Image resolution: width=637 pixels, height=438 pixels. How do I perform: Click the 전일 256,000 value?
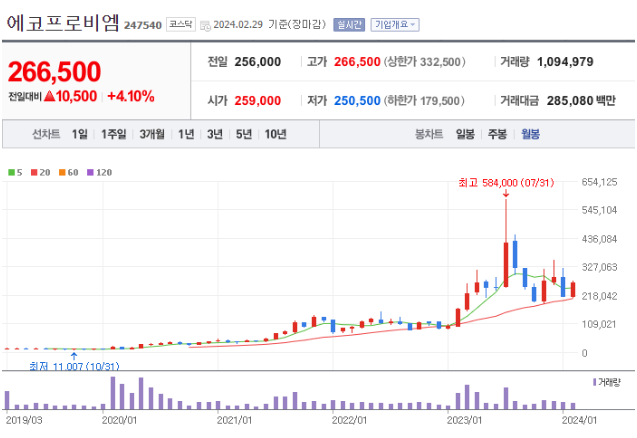[x=258, y=62]
